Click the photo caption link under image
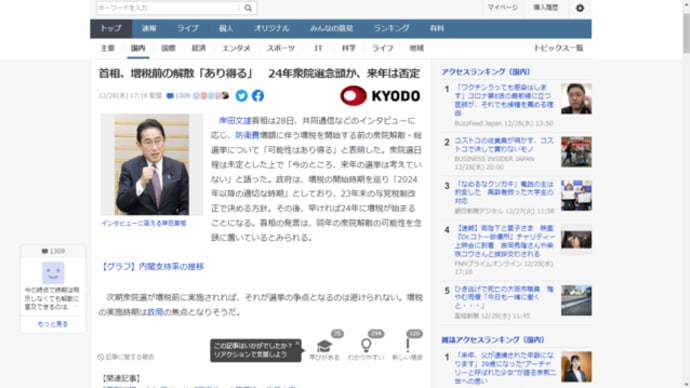This screenshot has width=690, height=388. point(144,223)
